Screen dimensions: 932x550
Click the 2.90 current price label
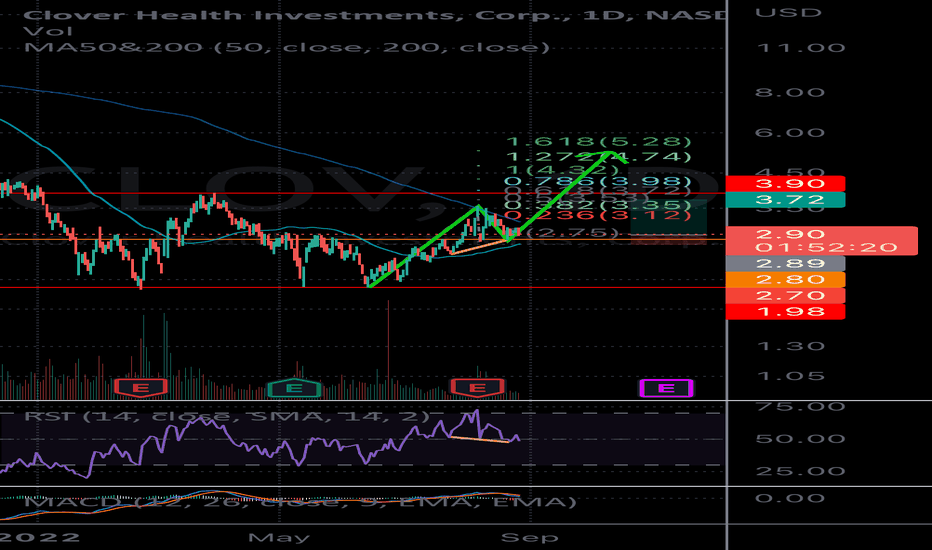coord(790,234)
